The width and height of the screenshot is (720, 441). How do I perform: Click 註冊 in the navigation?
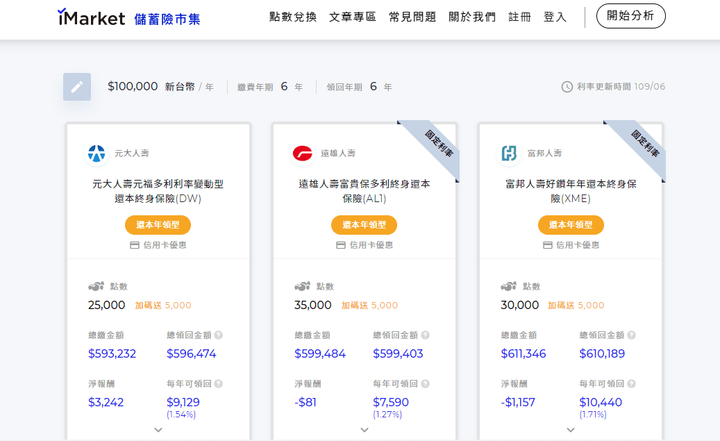pos(520,17)
